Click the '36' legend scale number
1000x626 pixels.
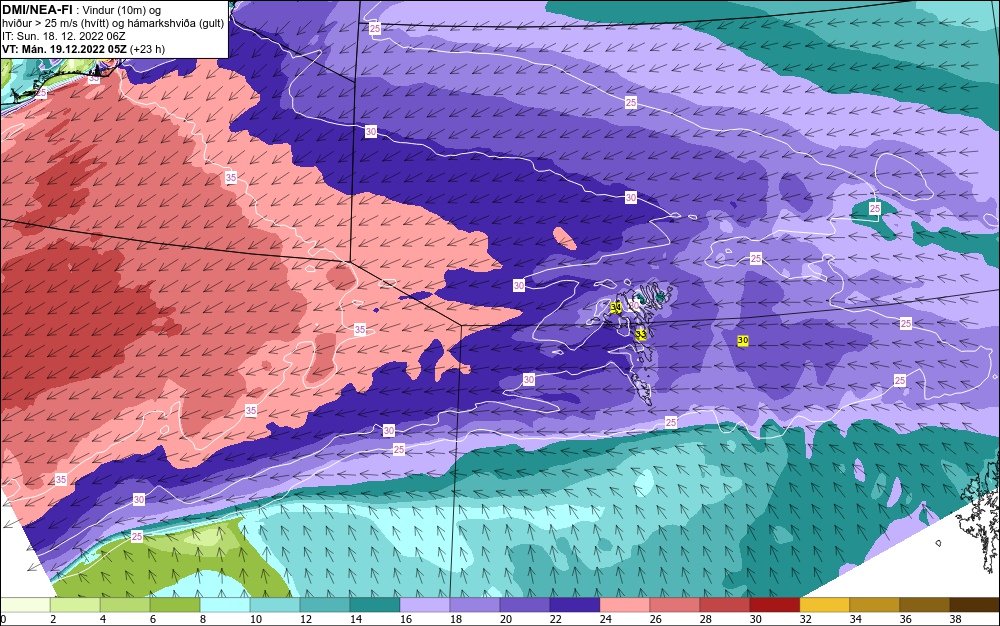tap(906, 619)
